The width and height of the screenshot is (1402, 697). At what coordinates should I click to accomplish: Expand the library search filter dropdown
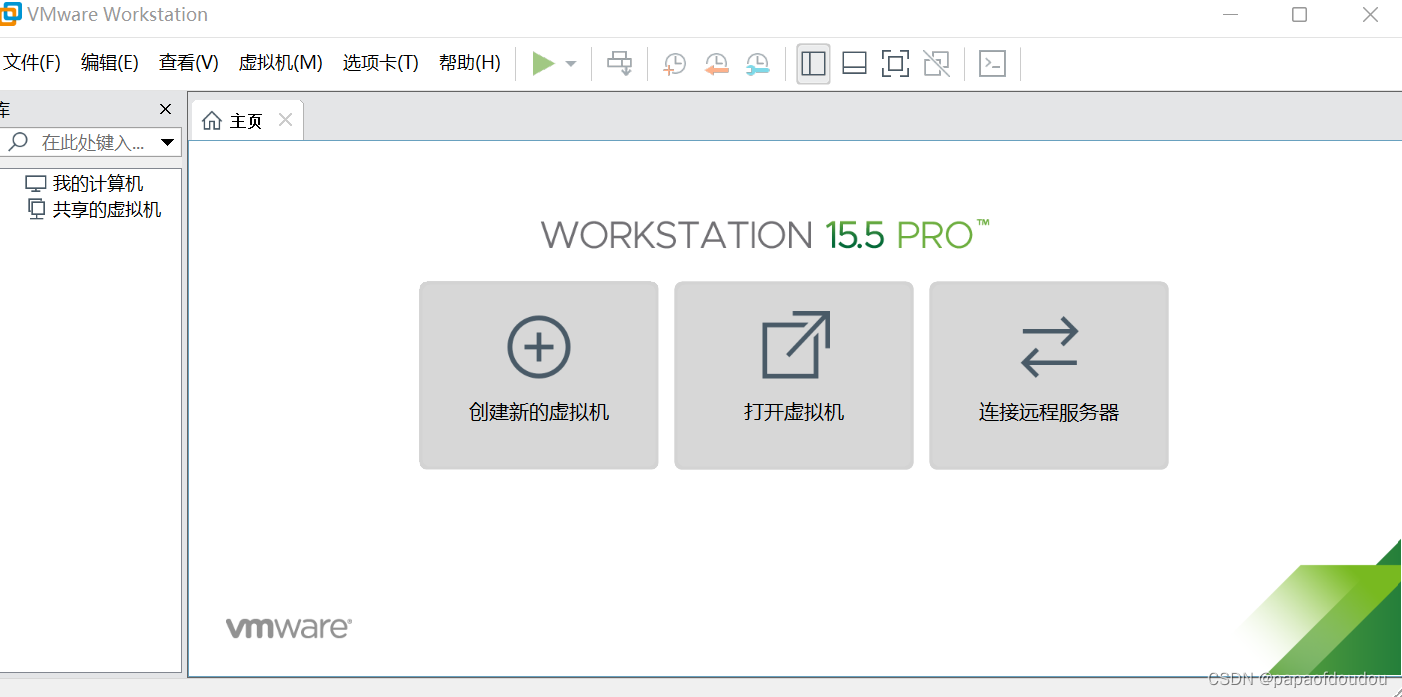tap(168, 143)
